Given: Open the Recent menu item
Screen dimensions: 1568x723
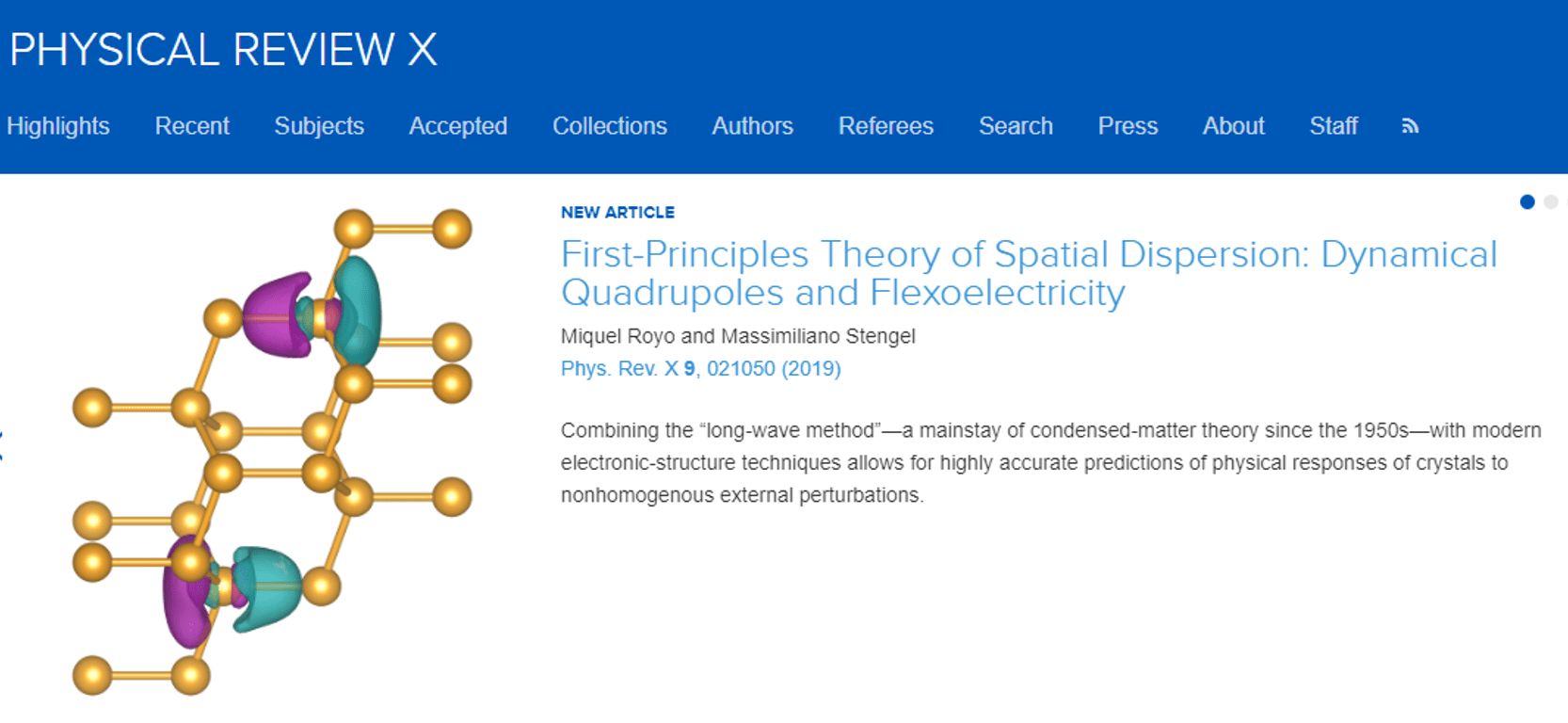Looking at the screenshot, I should tap(192, 126).
